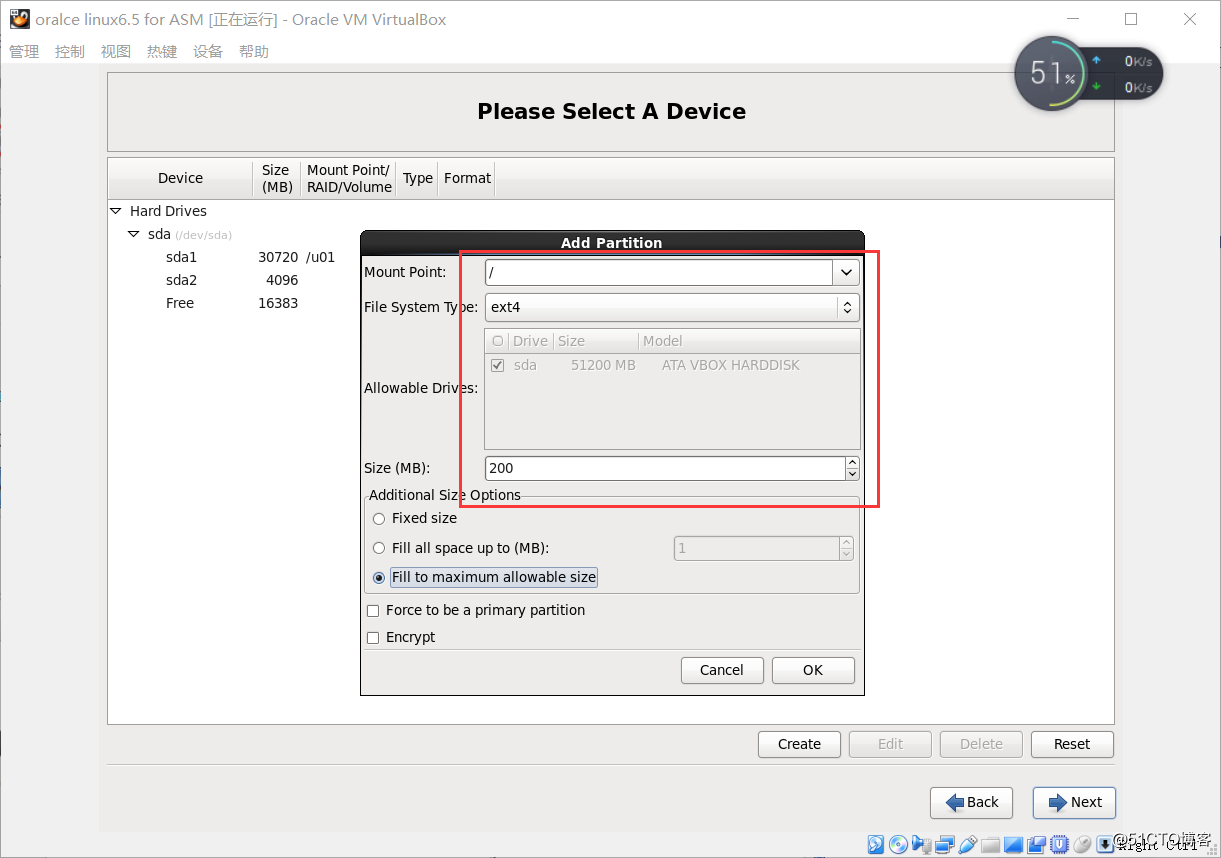Increase Size (MB) with the up arrow

tap(852, 463)
